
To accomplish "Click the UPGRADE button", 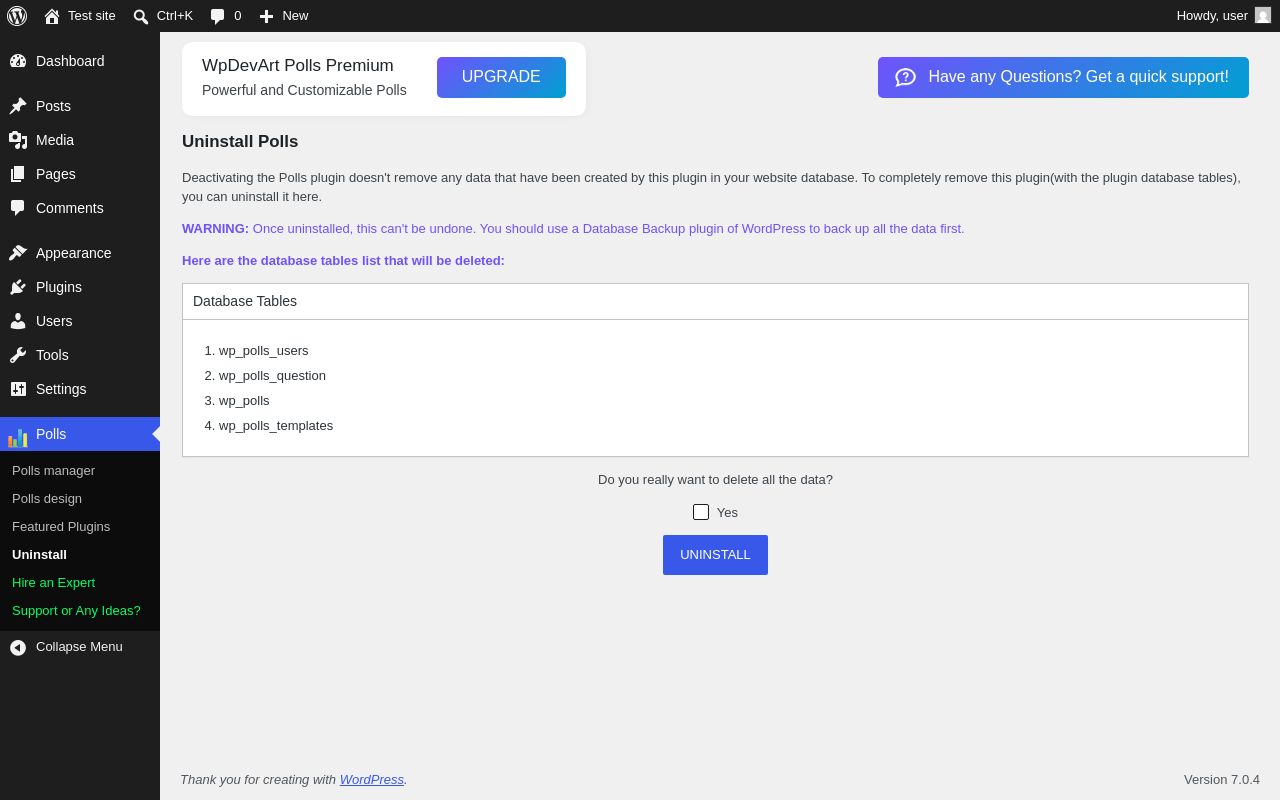I will [501, 77].
